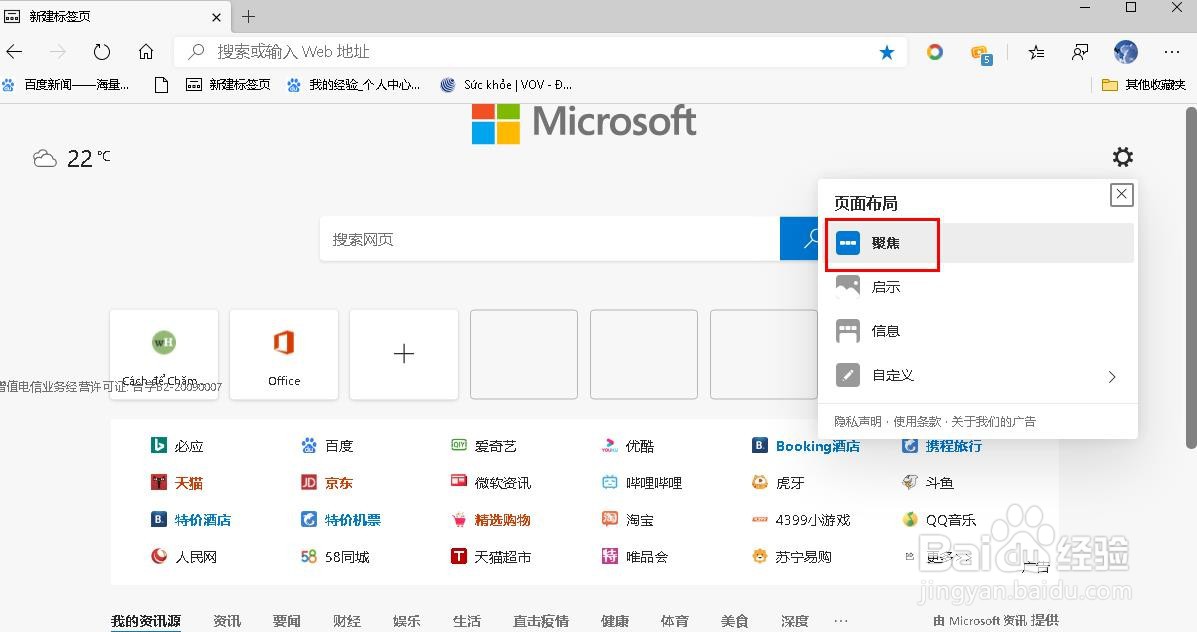Screen dimensions: 1197x632
Task: Select the 聚焦 layout option
Action: (x=982, y=243)
